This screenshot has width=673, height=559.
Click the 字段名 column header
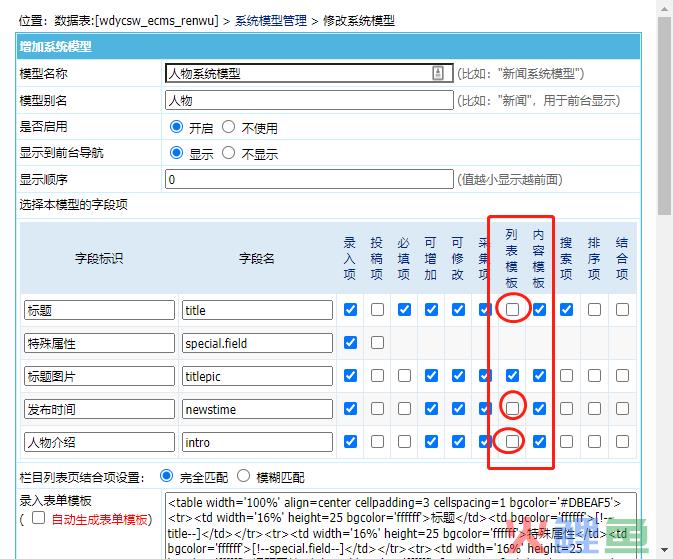coord(256,258)
